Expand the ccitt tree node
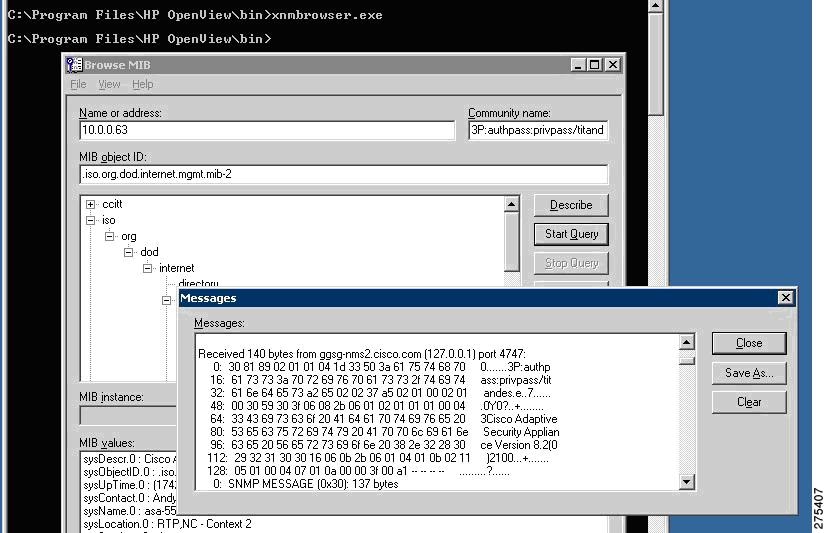 click(91, 204)
